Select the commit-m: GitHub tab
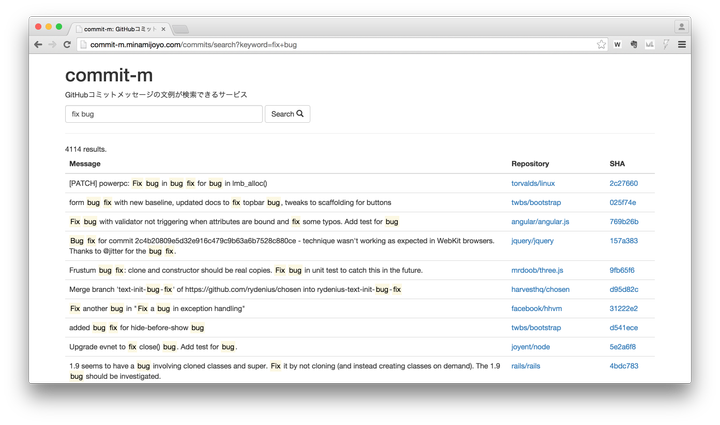The image size is (720, 425). 119,29
